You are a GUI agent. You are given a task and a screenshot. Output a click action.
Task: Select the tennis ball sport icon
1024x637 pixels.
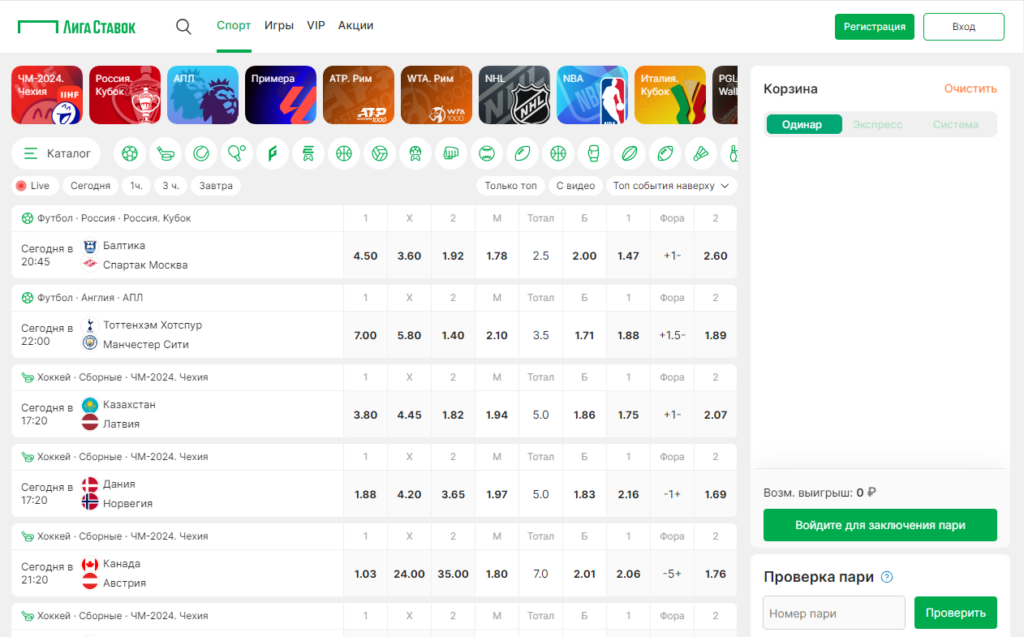coord(201,154)
